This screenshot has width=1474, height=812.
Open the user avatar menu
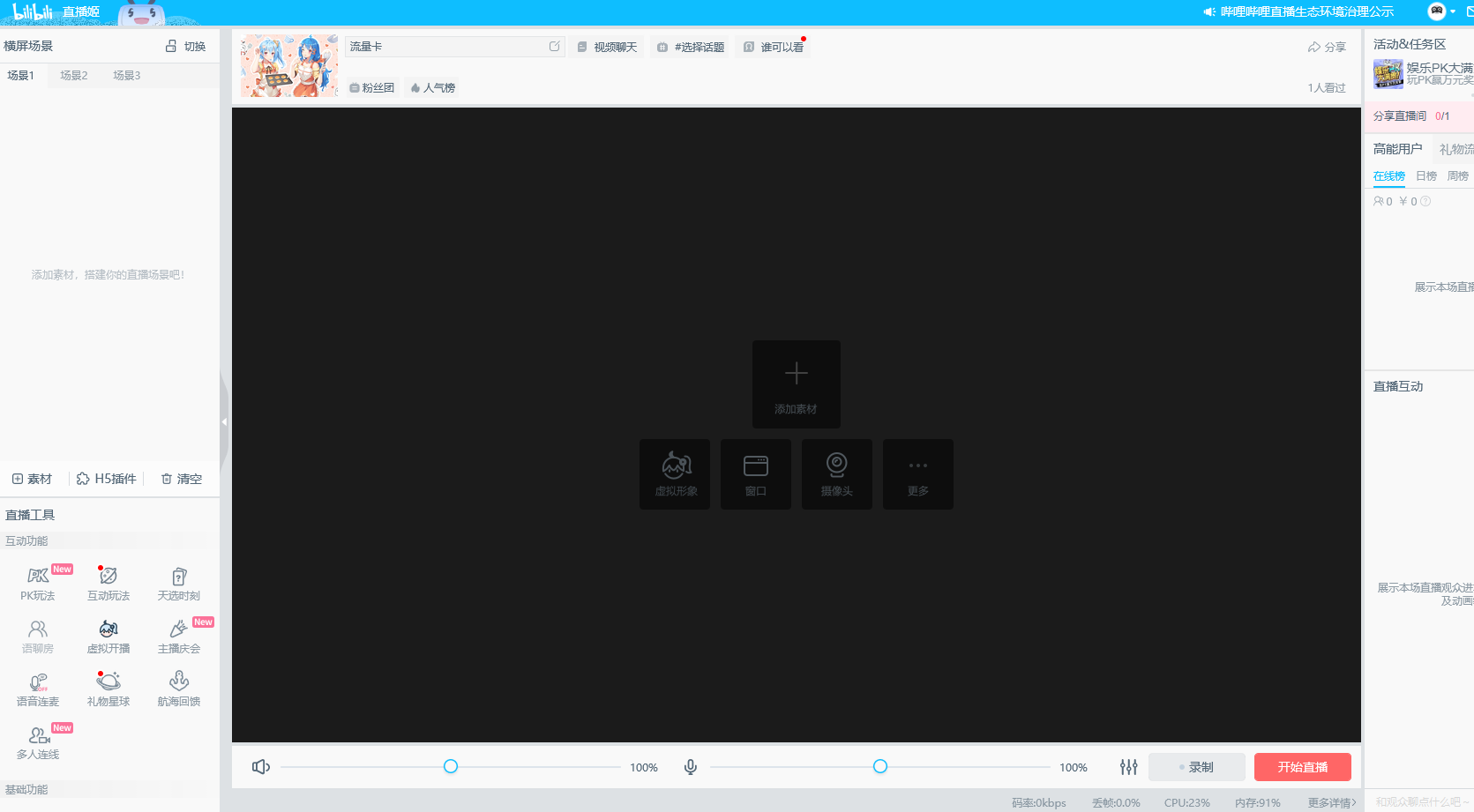point(1437,11)
